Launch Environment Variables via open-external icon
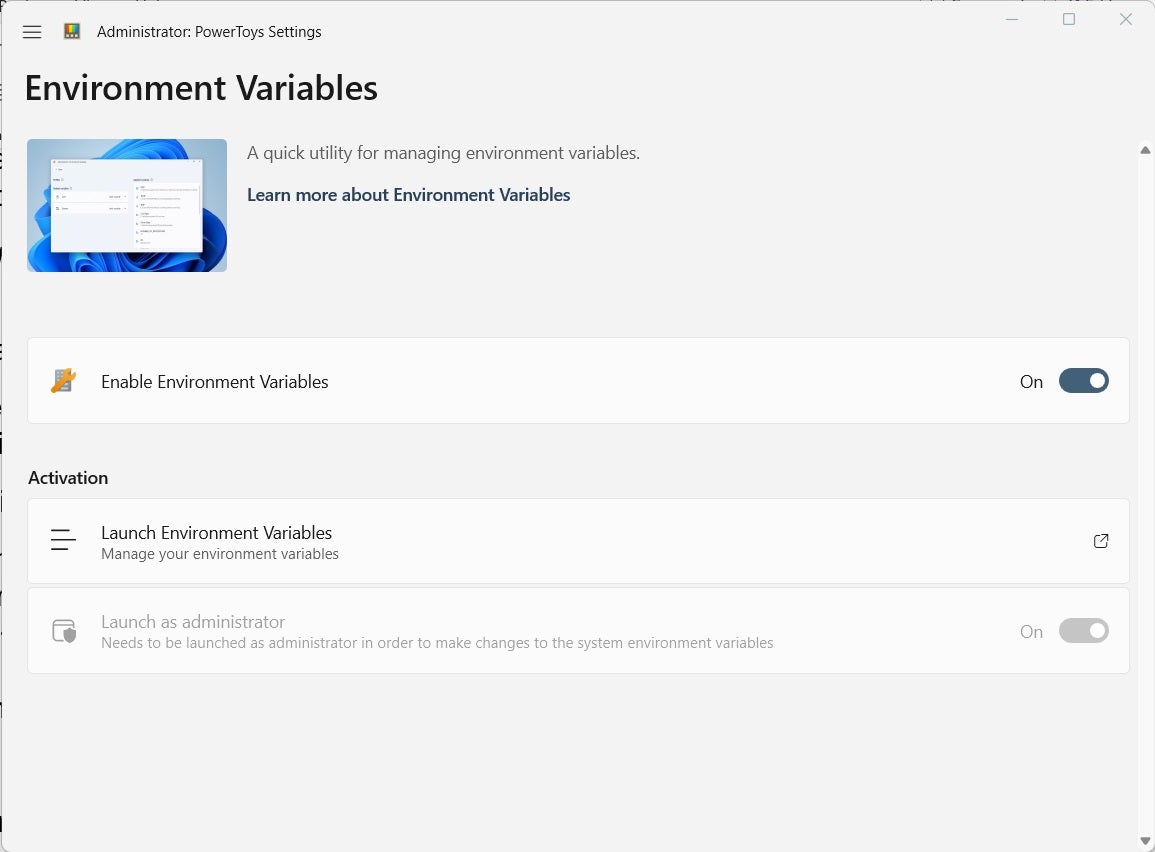The width and height of the screenshot is (1155, 852). coord(1100,541)
